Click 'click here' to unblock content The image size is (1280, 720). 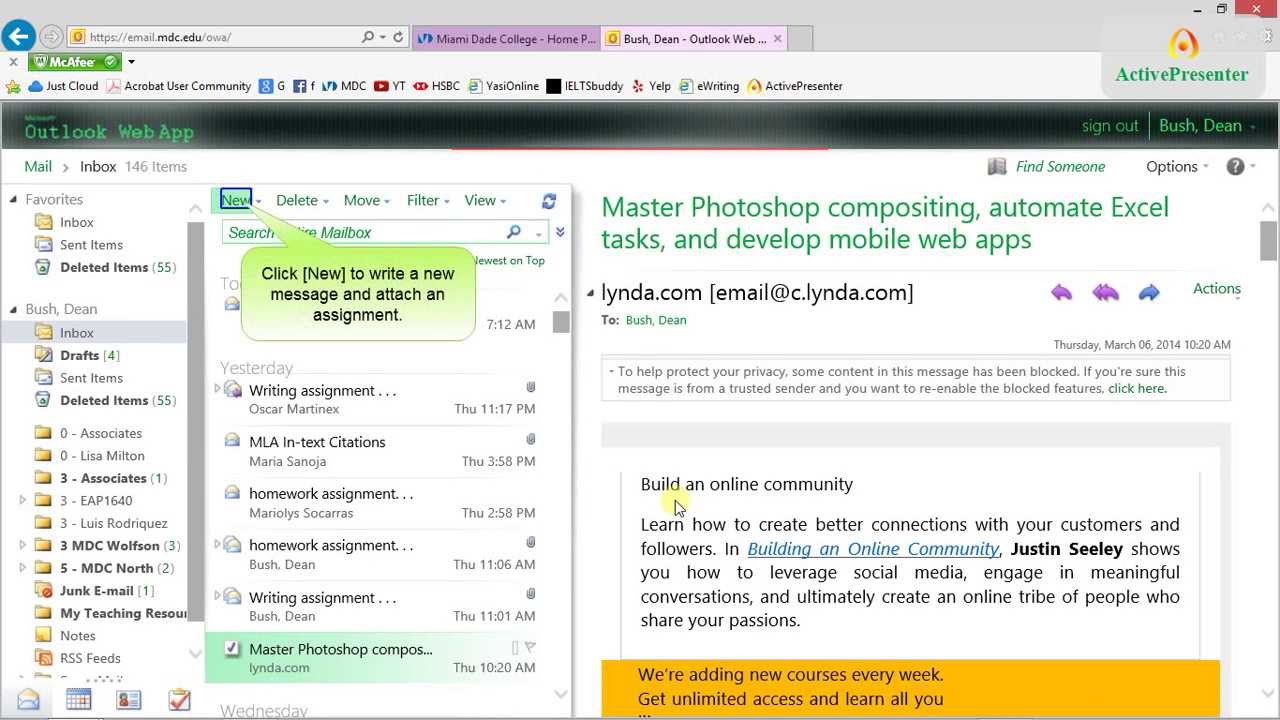pos(1136,388)
